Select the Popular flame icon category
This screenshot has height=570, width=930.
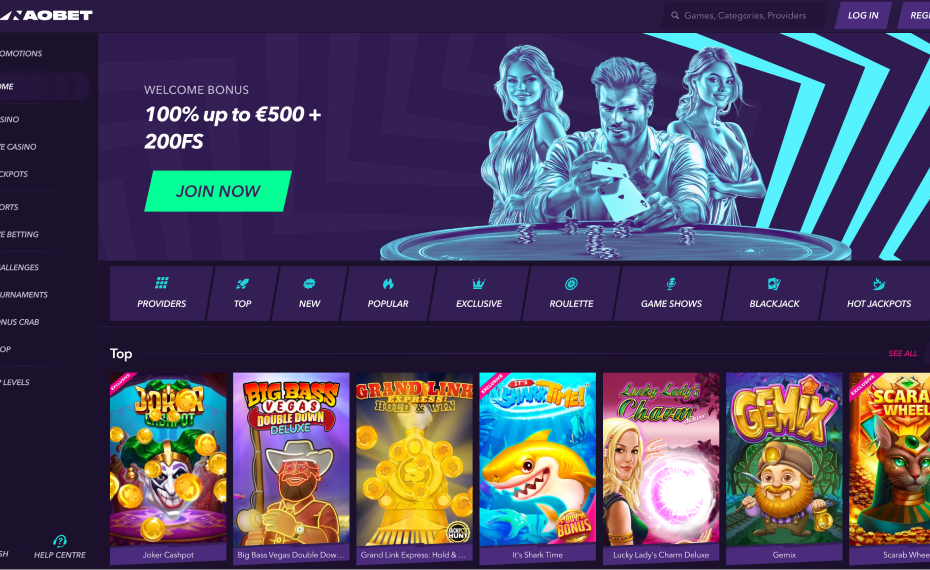pos(388,294)
